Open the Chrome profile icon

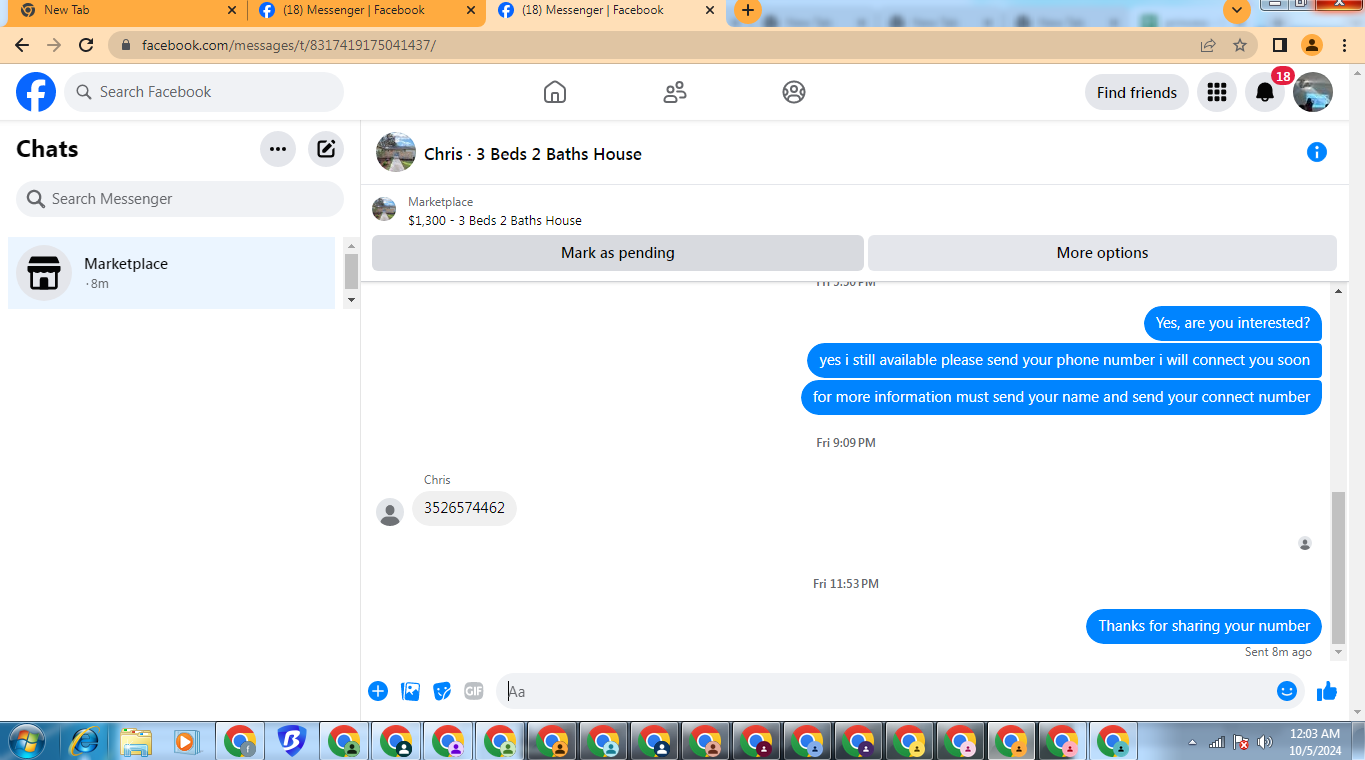click(1312, 45)
